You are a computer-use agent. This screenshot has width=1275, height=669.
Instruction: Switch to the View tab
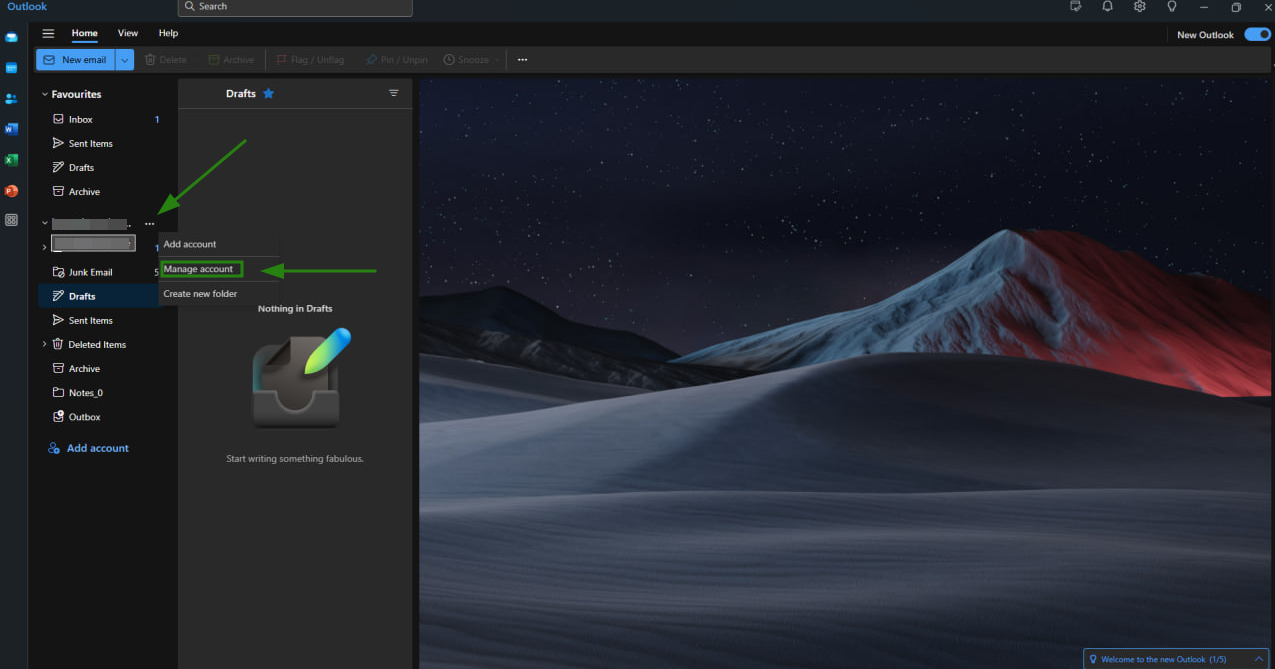coord(128,33)
